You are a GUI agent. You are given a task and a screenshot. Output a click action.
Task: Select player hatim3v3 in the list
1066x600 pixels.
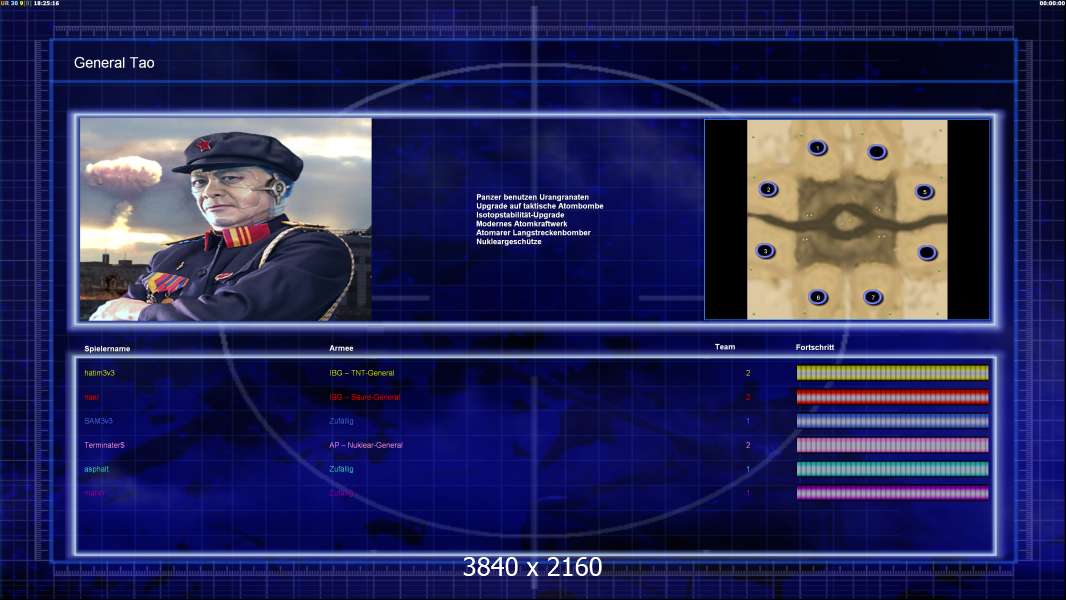click(x=99, y=373)
